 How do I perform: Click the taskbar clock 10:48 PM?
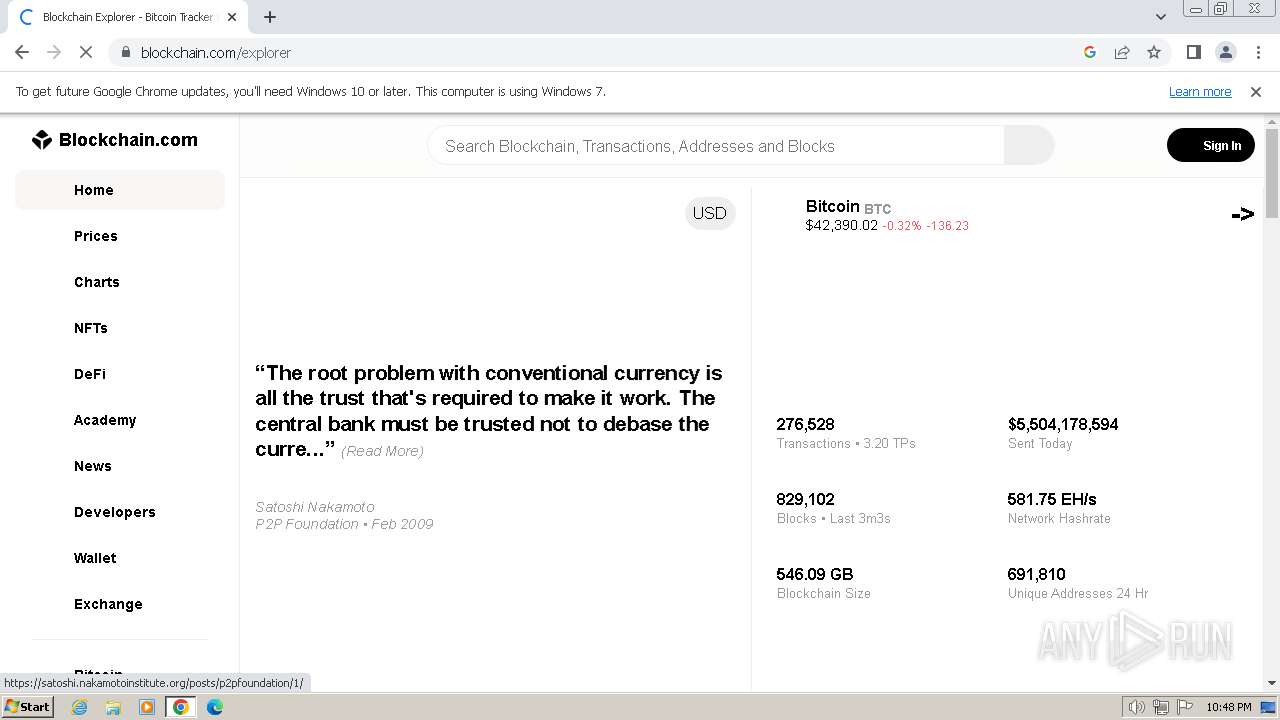pos(1229,707)
